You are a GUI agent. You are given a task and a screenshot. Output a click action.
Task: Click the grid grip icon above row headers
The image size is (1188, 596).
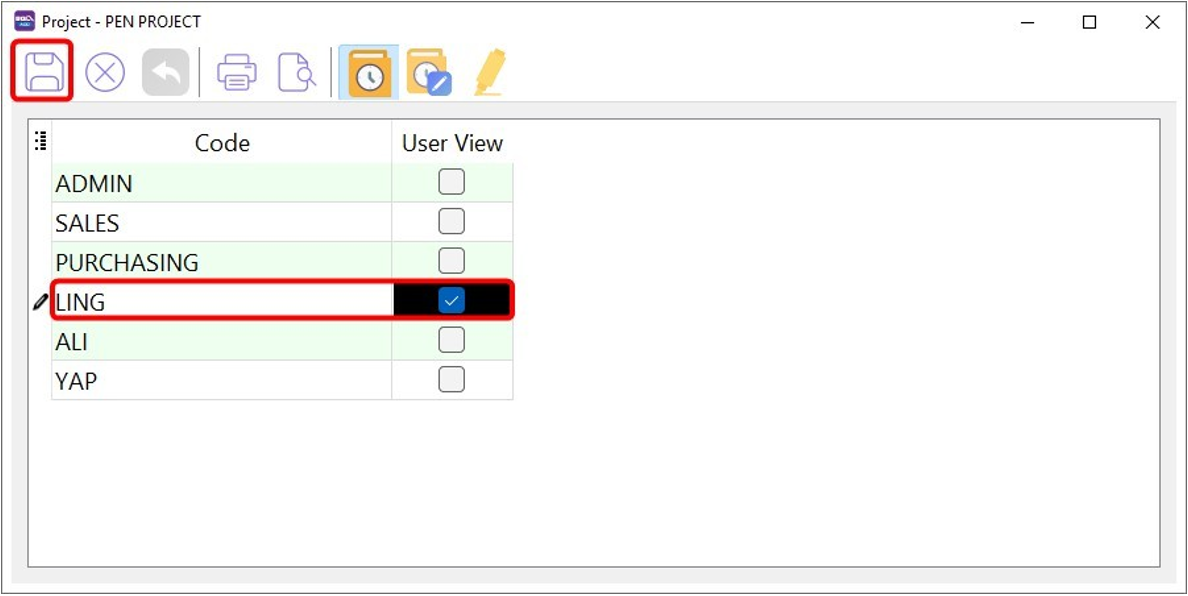click(x=41, y=141)
